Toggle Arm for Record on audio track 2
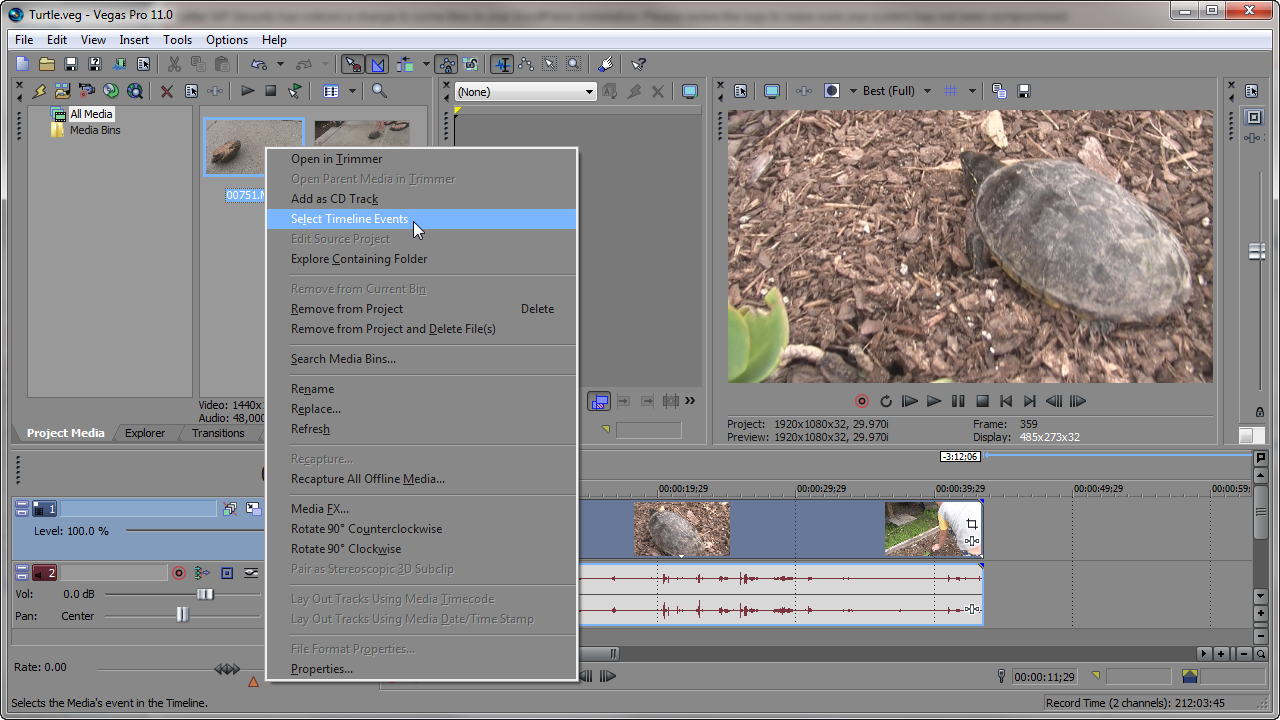 tap(179, 573)
